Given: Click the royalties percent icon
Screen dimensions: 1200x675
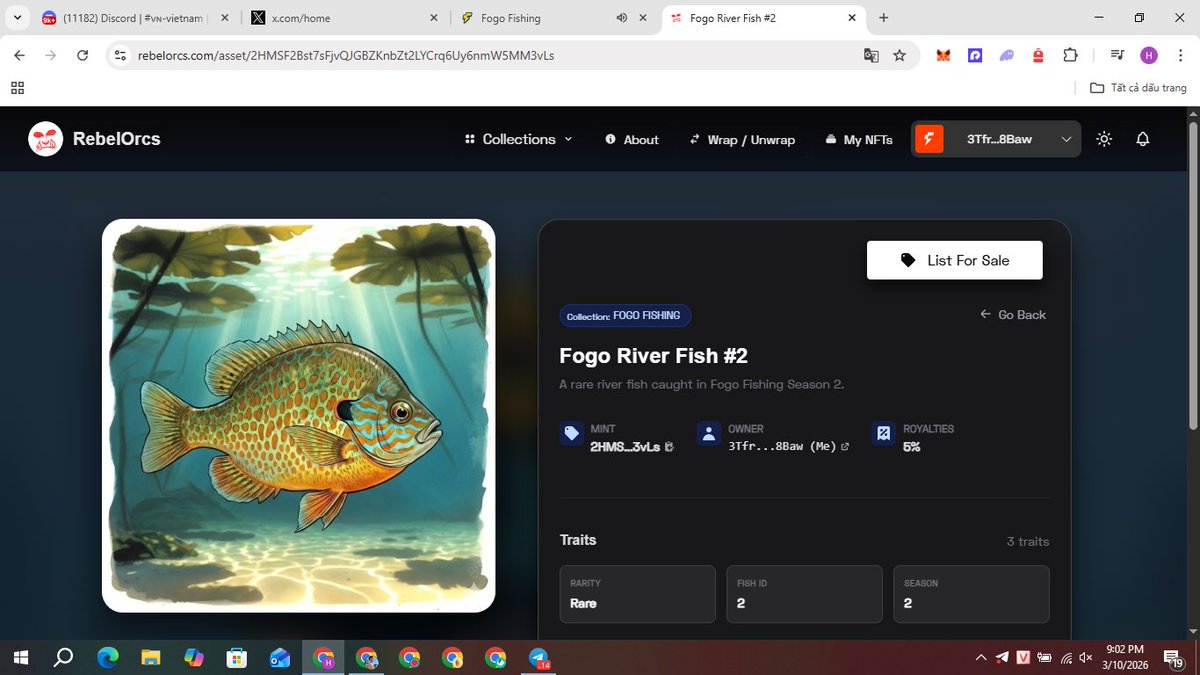Looking at the screenshot, I should [x=884, y=434].
